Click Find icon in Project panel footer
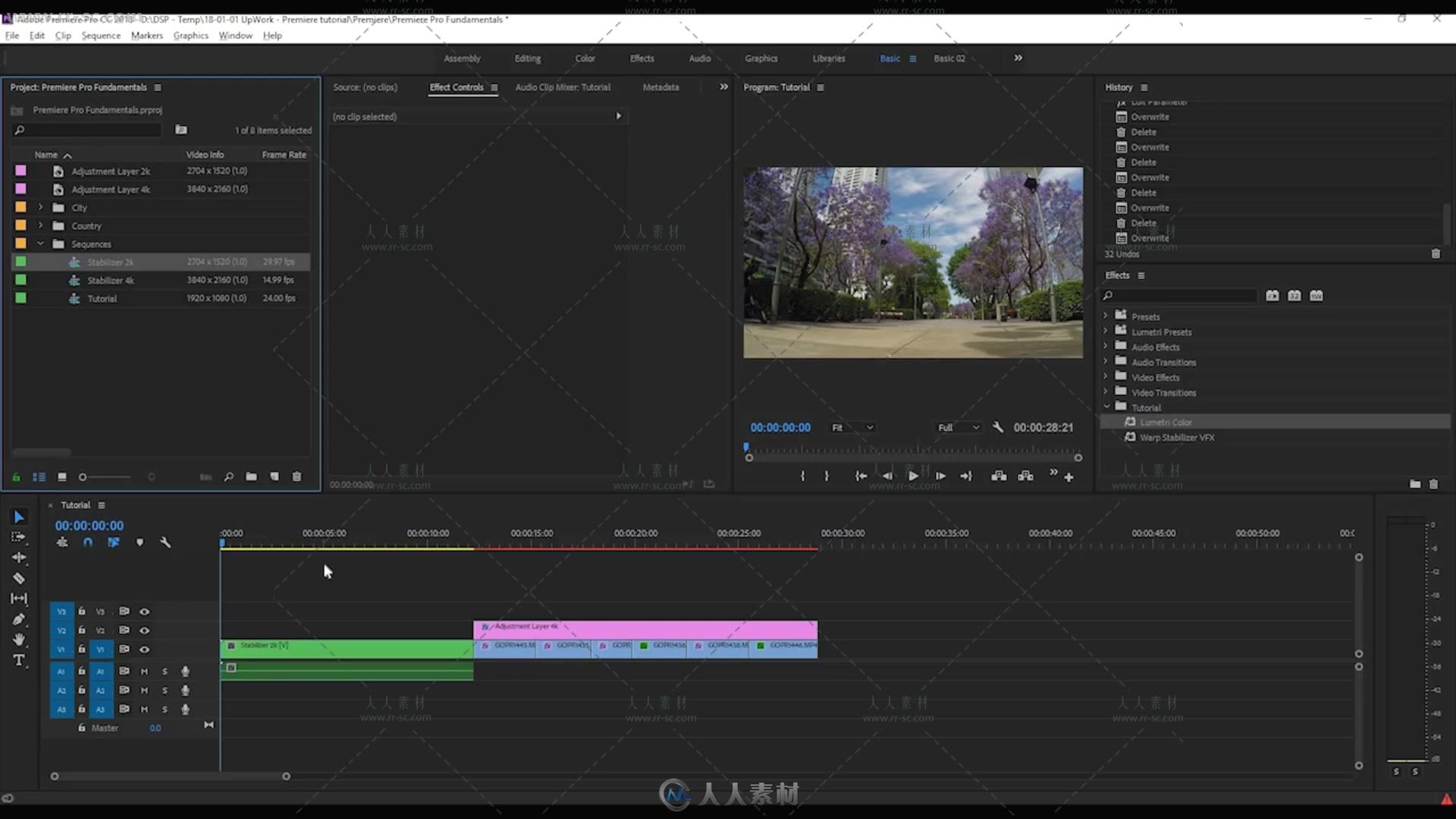The width and height of the screenshot is (1456, 819). point(228,477)
